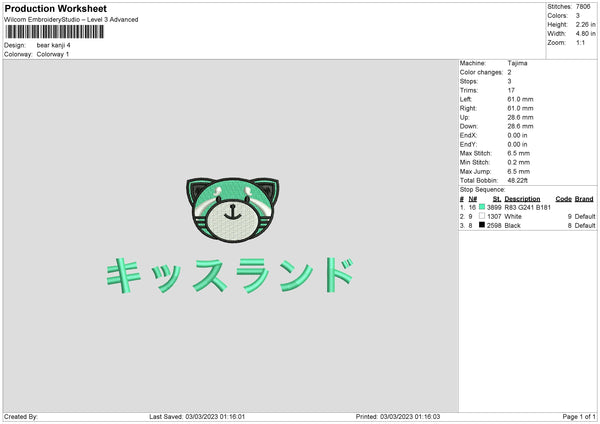This screenshot has height=424, width=600.
Task: Click the Color changes value 2
Action: tap(509, 72)
